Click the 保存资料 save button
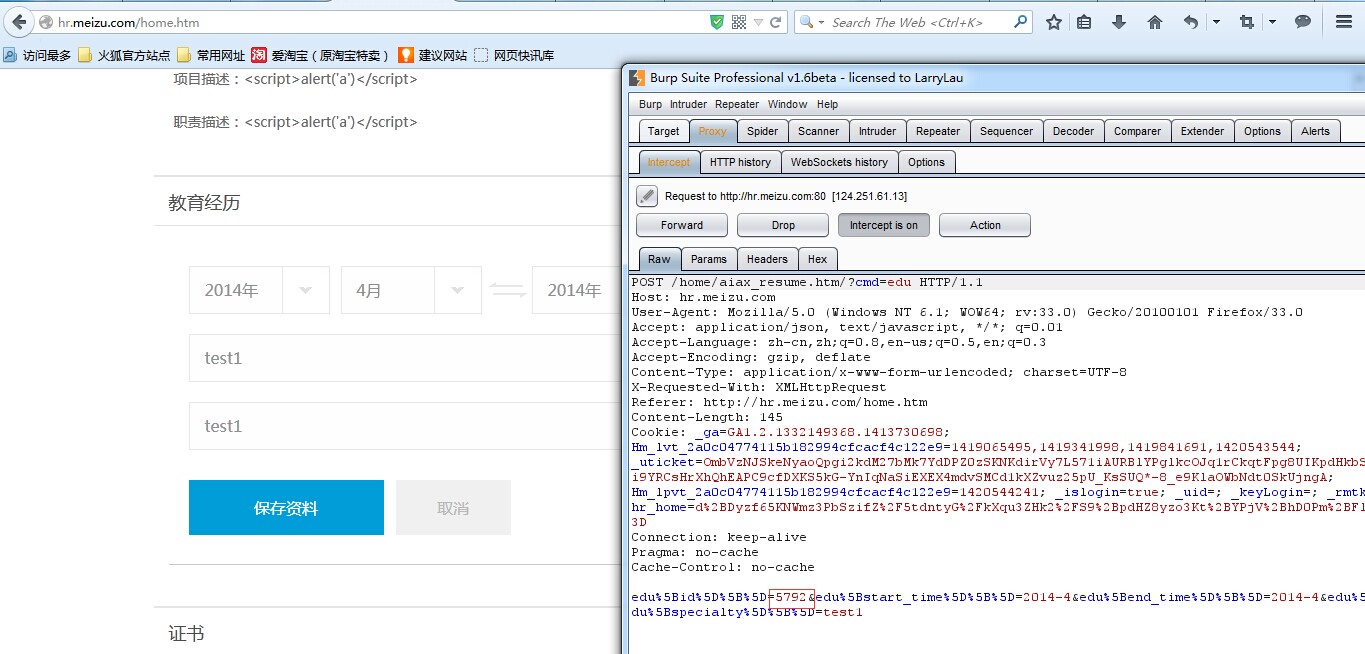 tap(286, 508)
